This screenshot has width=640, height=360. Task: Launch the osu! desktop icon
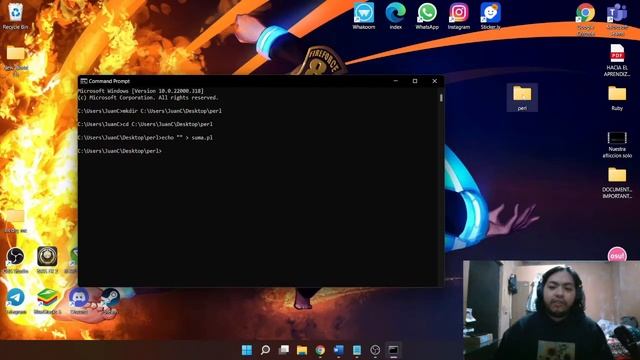tap(617, 254)
